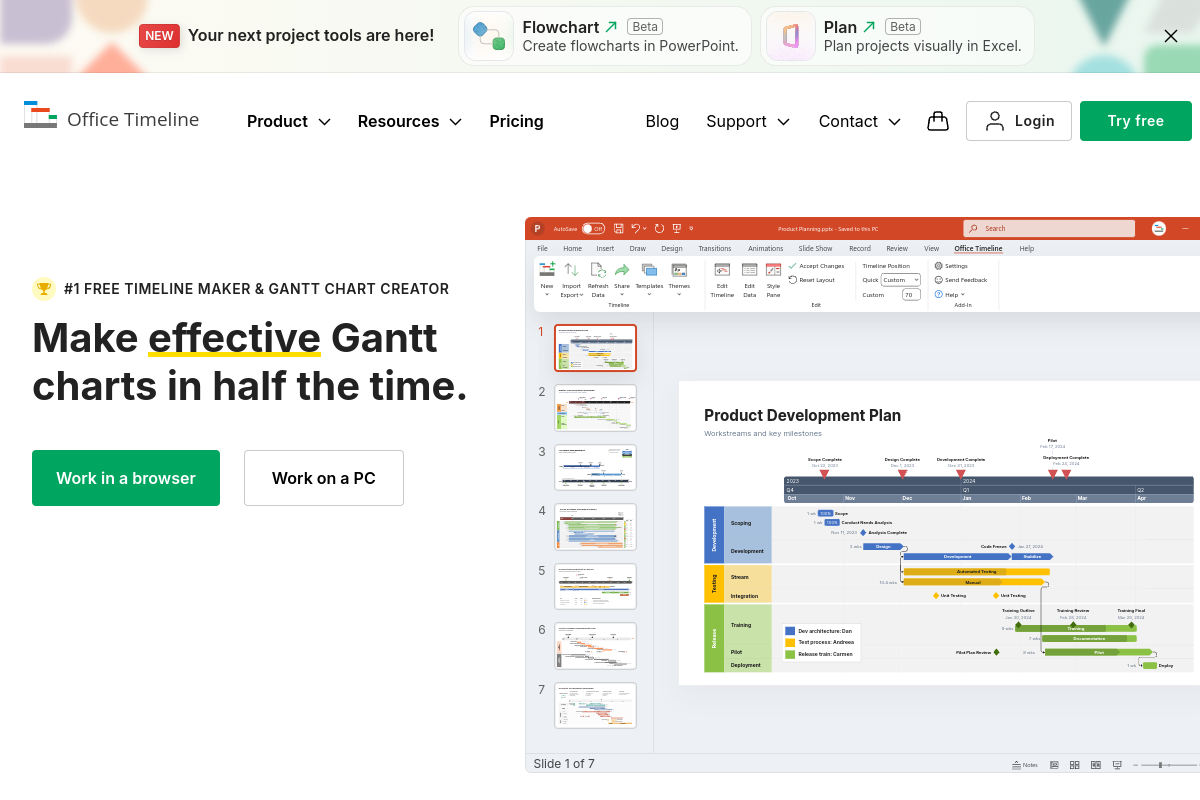Viewport: 1200px width, 800px height.
Task: Click Send Feedback in the ribbon
Action: pyautogui.click(x=961, y=280)
